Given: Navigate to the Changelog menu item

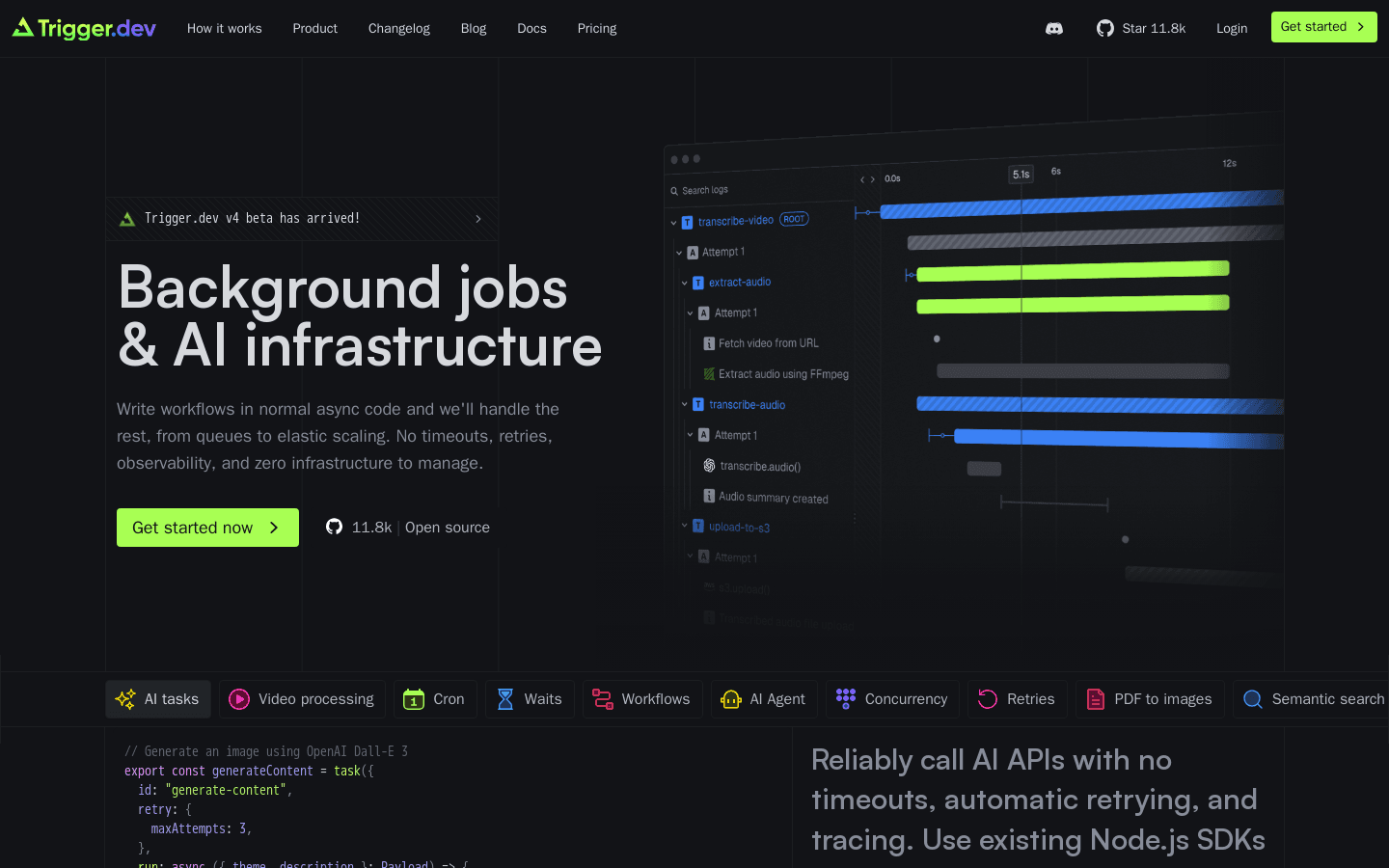Looking at the screenshot, I should pos(398,28).
